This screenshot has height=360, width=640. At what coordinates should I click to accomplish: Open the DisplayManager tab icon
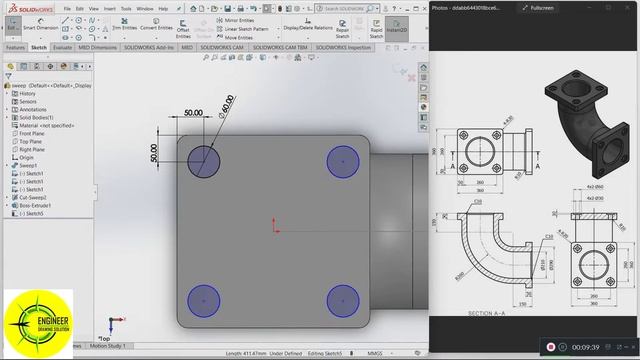coord(63,66)
